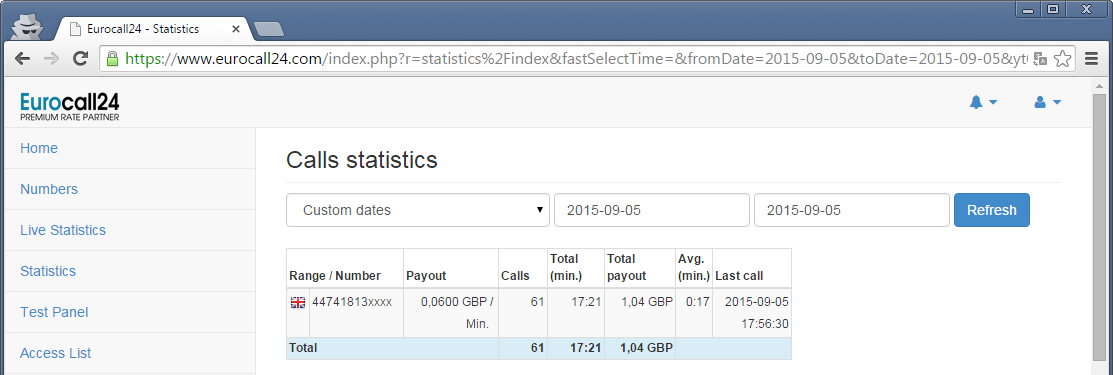Viewport: 1113px width, 375px height.
Task: Reload the page with the browser refresh icon
Action: pos(80,58)
